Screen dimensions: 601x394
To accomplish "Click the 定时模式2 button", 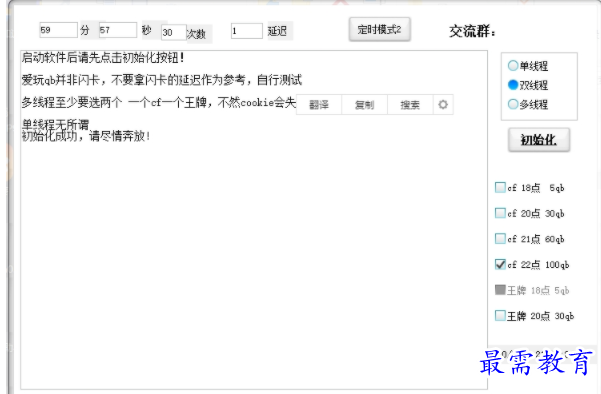I will (379, 30).
